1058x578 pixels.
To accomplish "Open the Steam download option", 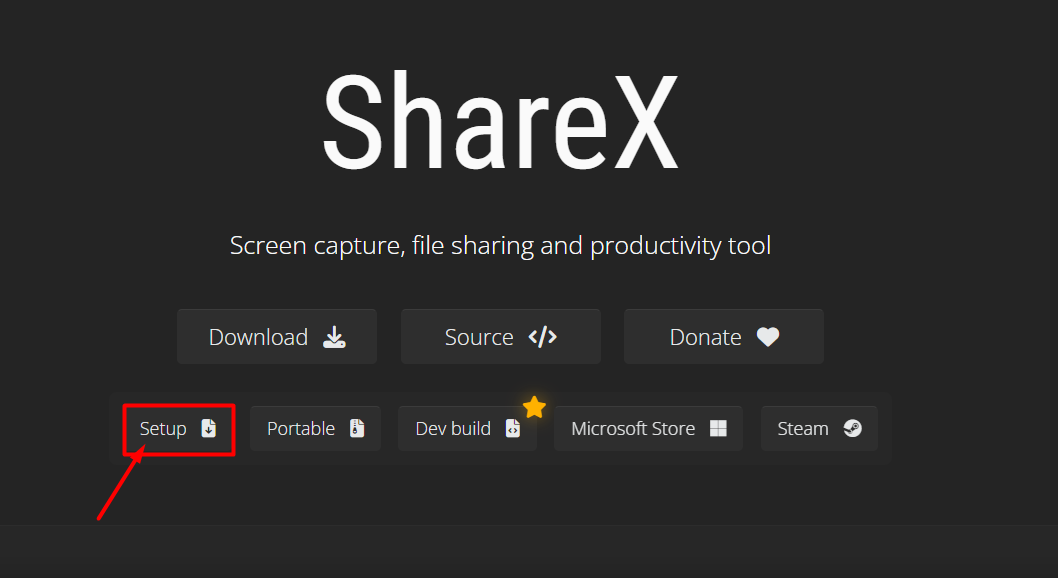I will coord(819,428).
